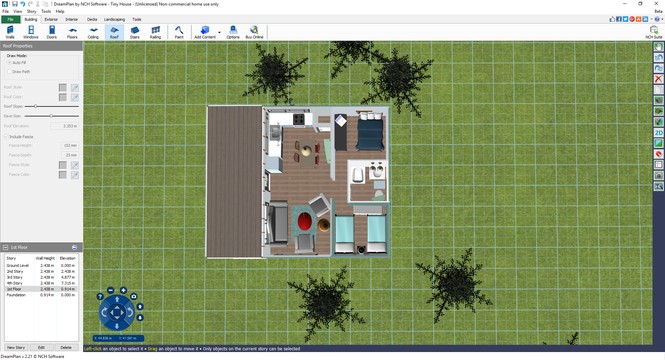Open the Story menu

[x=31, y=11]
